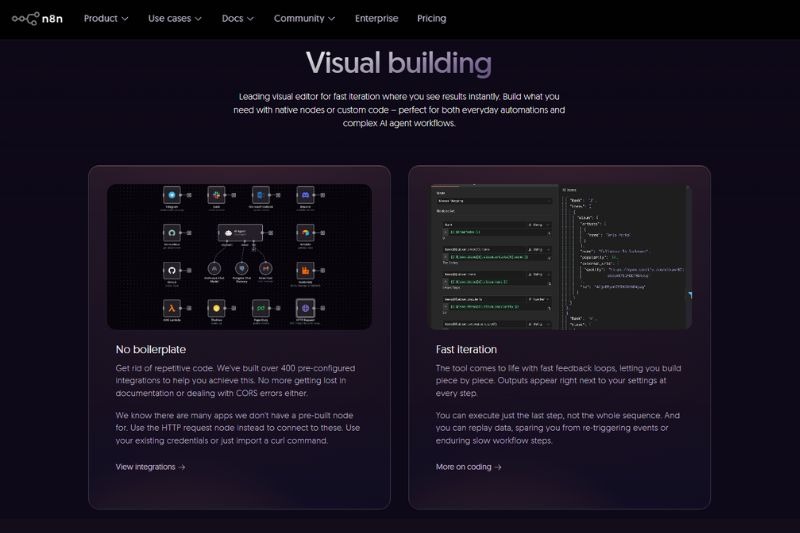
Task: Follow the View integrations link
Action: click(x=150, y=466)
